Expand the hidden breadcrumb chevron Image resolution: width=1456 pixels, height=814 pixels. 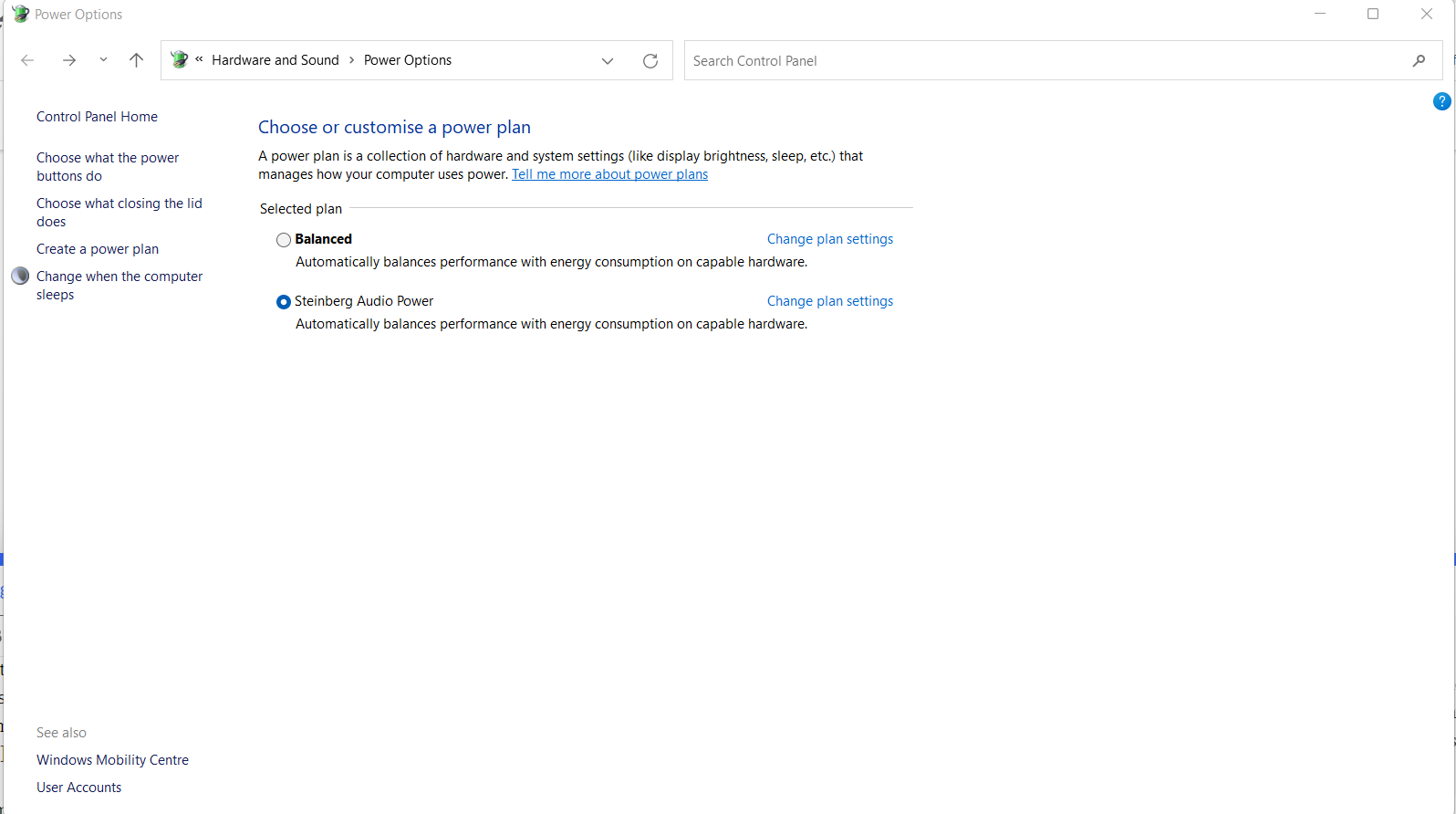click(x=199, y=60)
